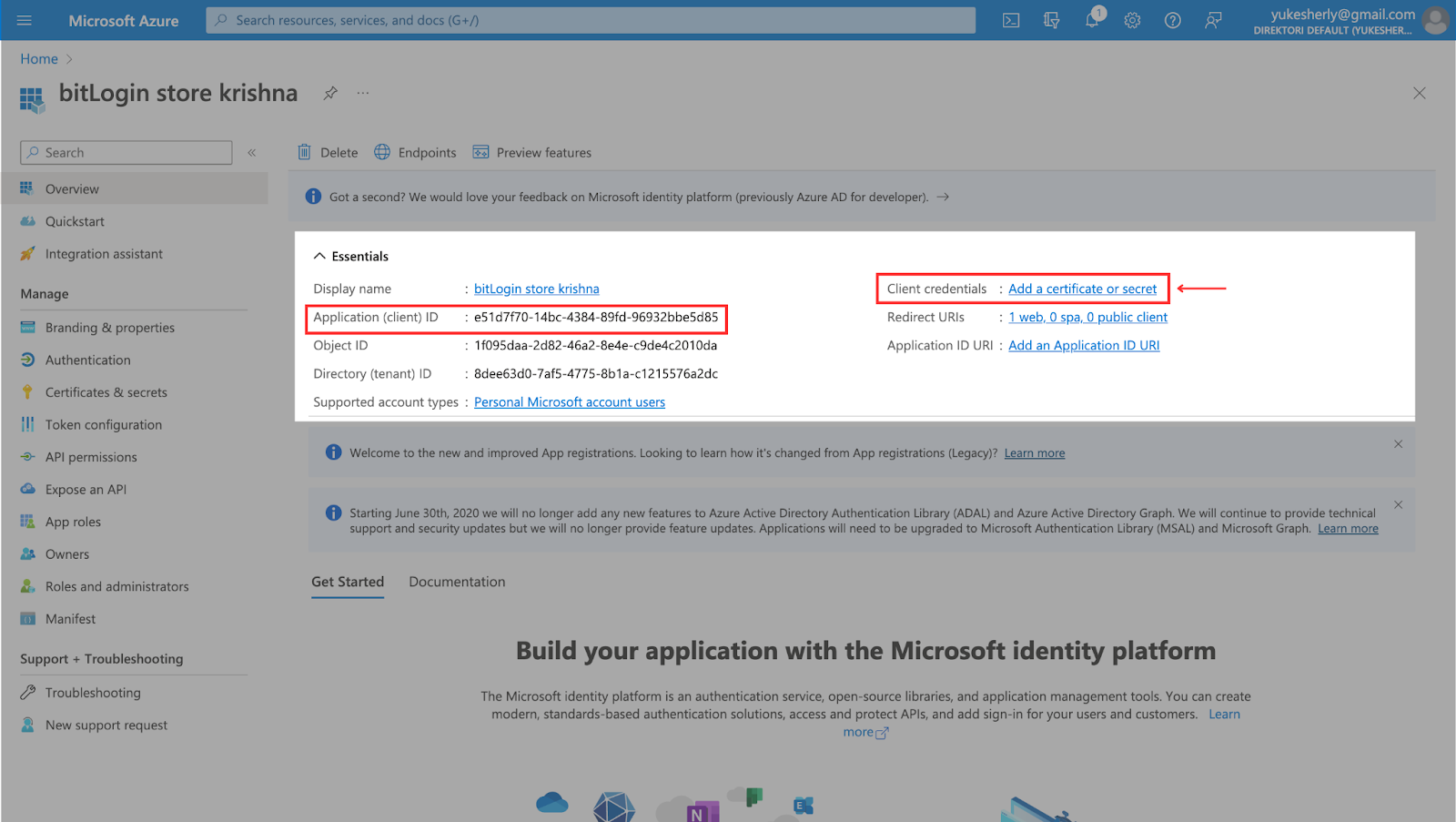Click Learn more in ADAL notice
1456x822 pixels.
[x=1348, y=529]
